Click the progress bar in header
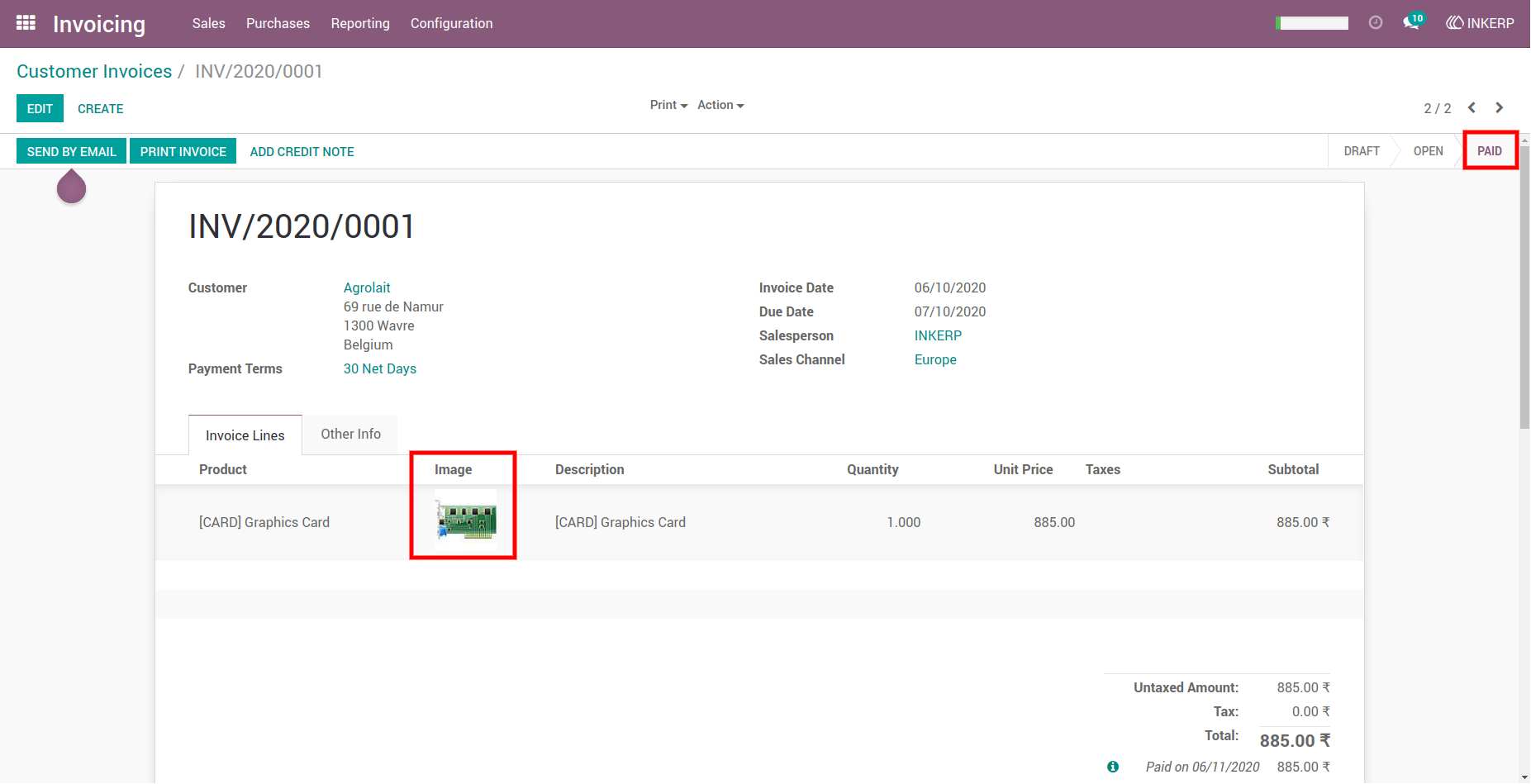This screenshot has width=1531, height=784. pos(1312,23)
